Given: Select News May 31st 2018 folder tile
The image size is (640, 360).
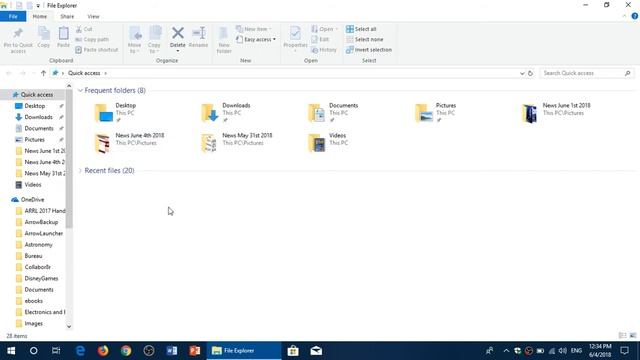Looking at the screenshot, I should pyautogui.click(x=237, y=142).
